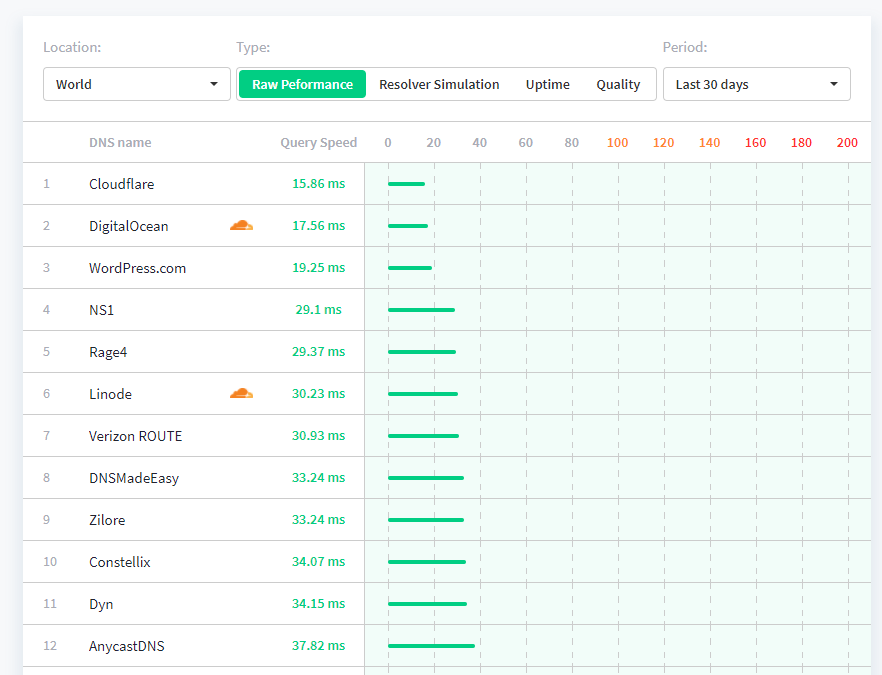The width and height of the screenshot is (882, 675).
Task: Open the Dyn DNS entry
Action: point(101,604)
